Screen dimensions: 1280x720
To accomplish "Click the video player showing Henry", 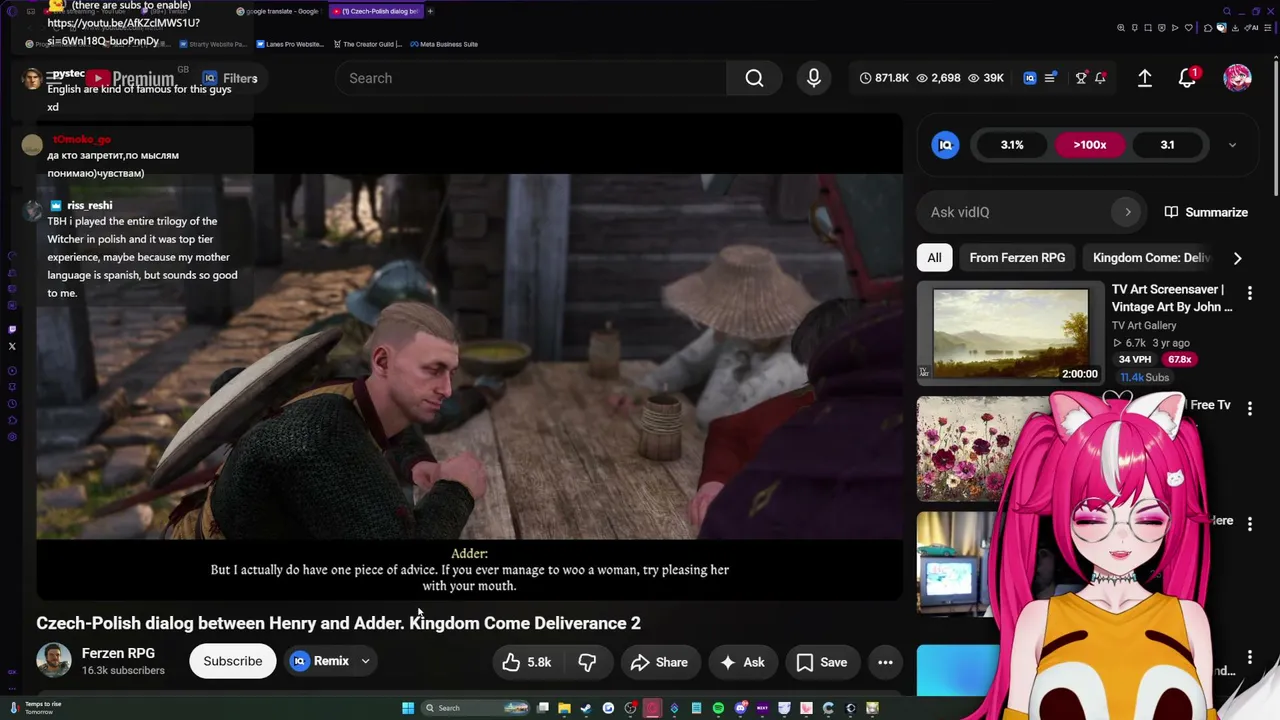I will point(469,356).
